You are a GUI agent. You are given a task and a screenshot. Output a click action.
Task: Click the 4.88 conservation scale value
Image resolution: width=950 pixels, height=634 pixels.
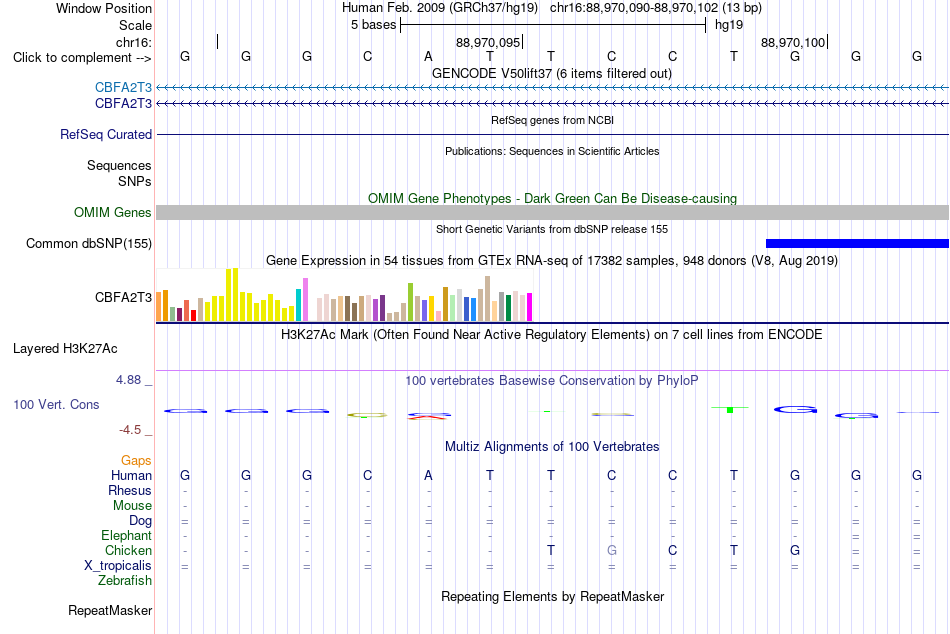(128, 380)
